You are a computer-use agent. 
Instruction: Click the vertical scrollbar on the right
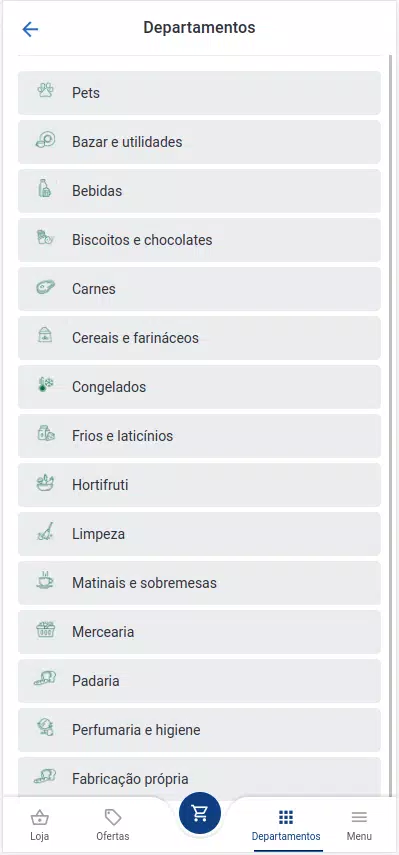pos(390,425)
